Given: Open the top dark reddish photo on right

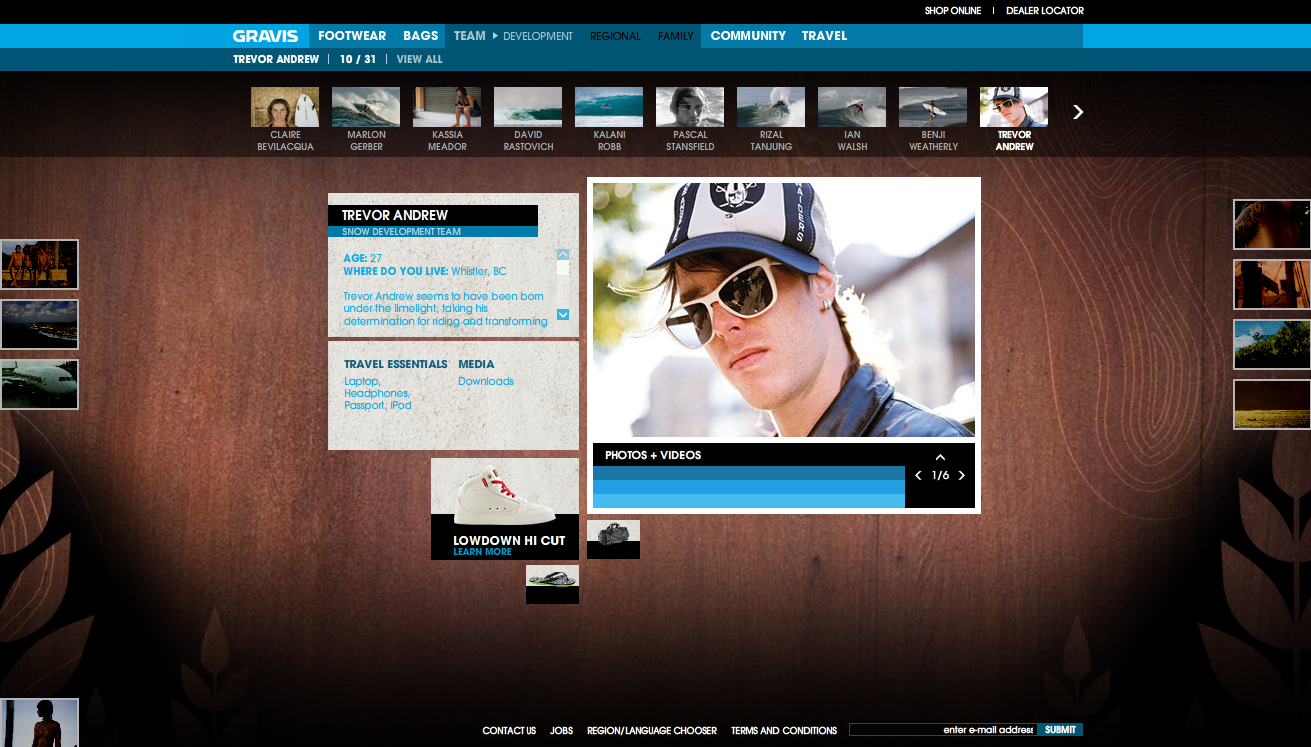Looking at the screenshot, I should 1272,224.
